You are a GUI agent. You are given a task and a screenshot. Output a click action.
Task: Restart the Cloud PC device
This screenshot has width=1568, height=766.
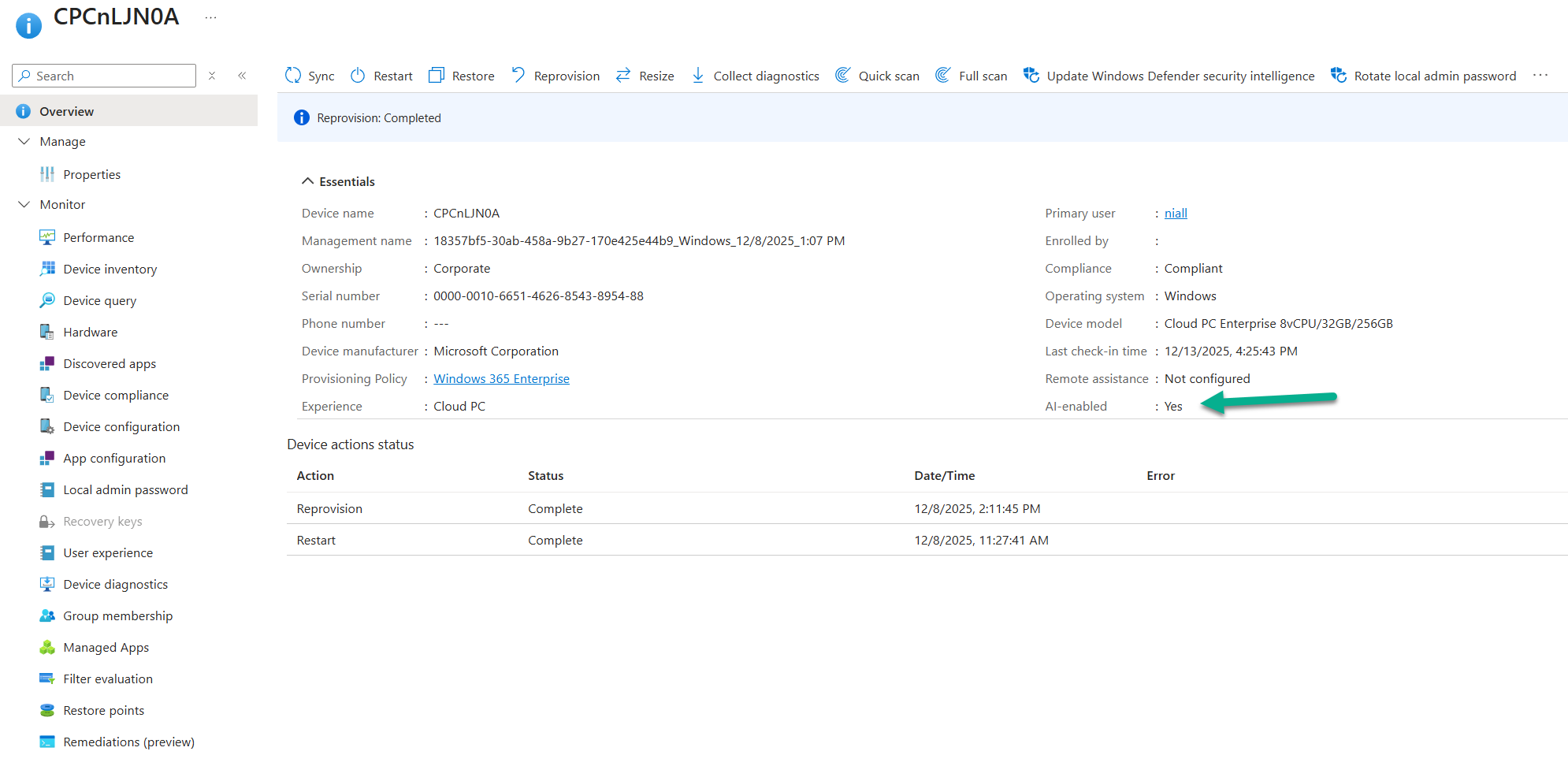[x=381, y=76]
